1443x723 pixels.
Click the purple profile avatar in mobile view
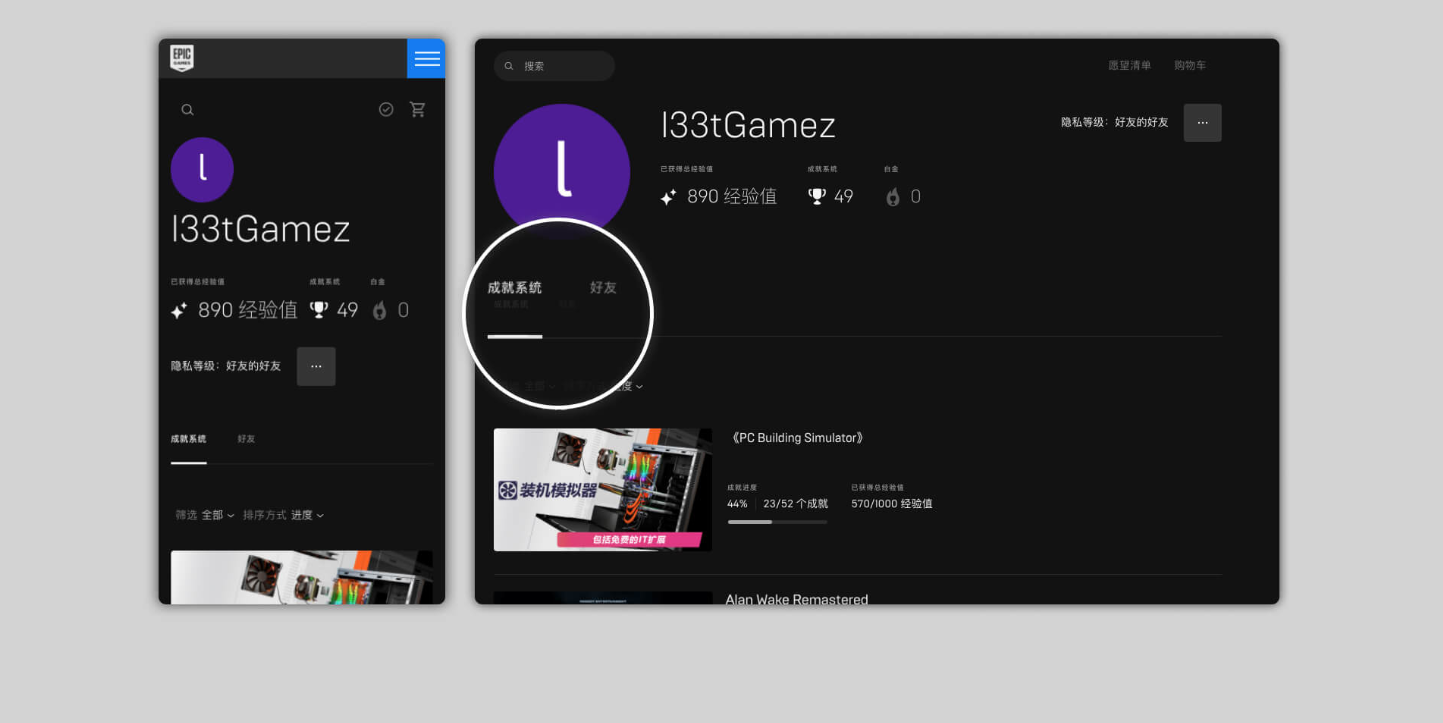point(202,169)
